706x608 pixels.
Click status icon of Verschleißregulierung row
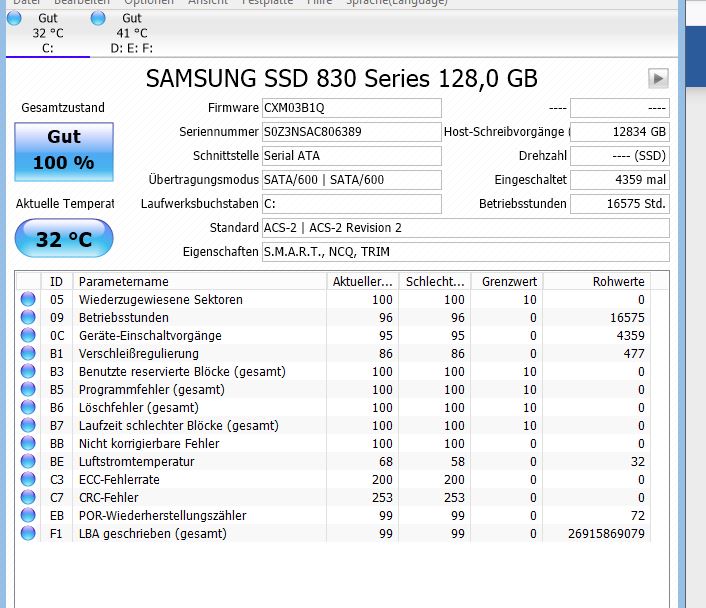(28, 353)
